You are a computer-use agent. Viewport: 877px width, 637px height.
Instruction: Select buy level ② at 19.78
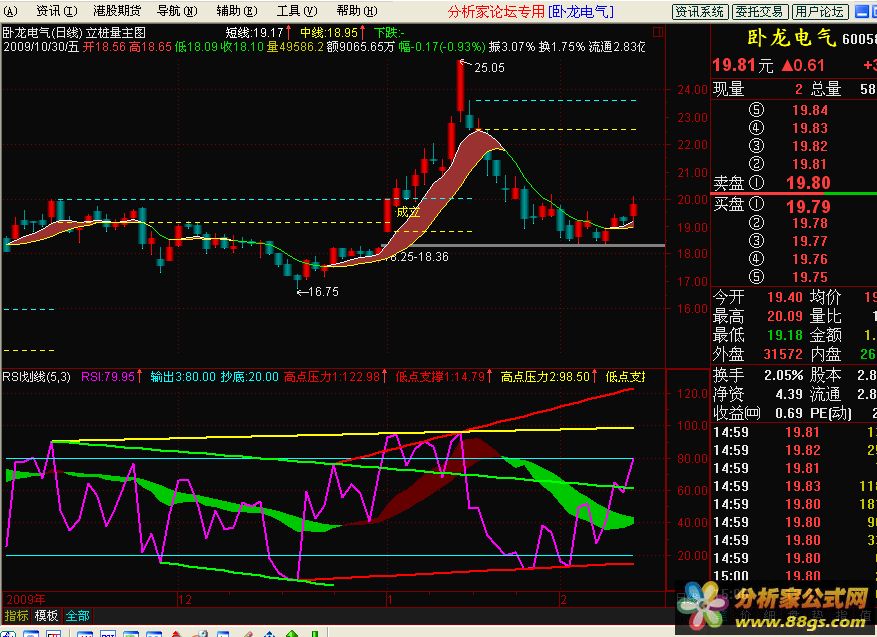pos(809,223)
